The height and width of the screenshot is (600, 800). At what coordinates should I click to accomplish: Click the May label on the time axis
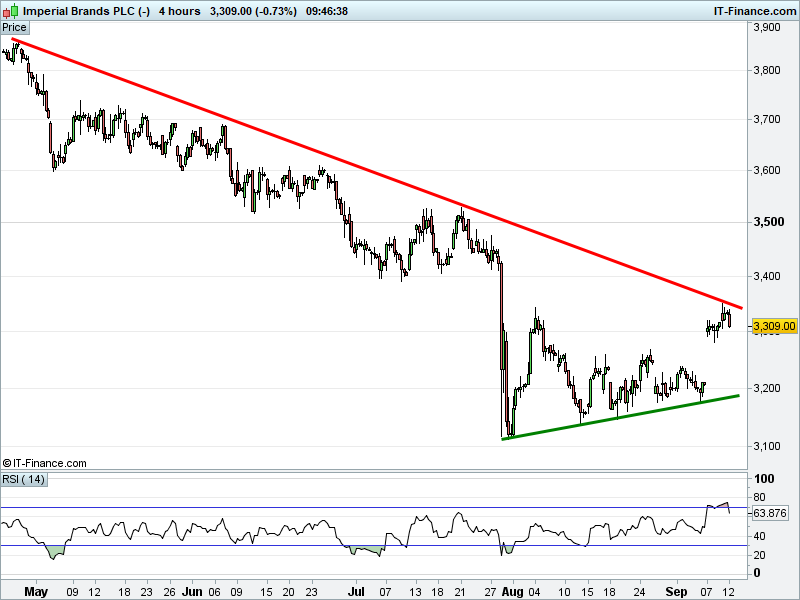pyautogui.click(x=36, y=592)
